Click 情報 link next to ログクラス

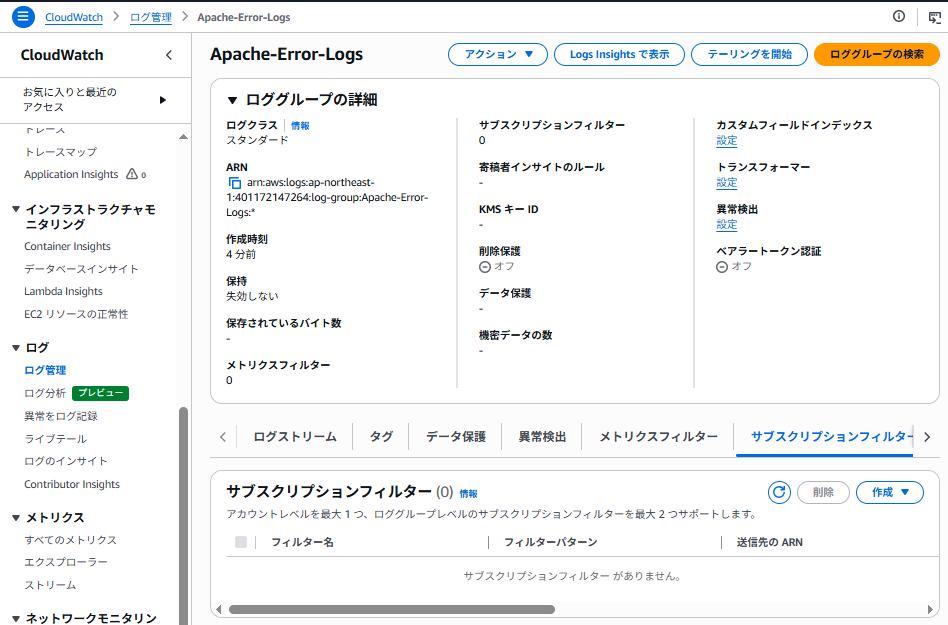300,126
